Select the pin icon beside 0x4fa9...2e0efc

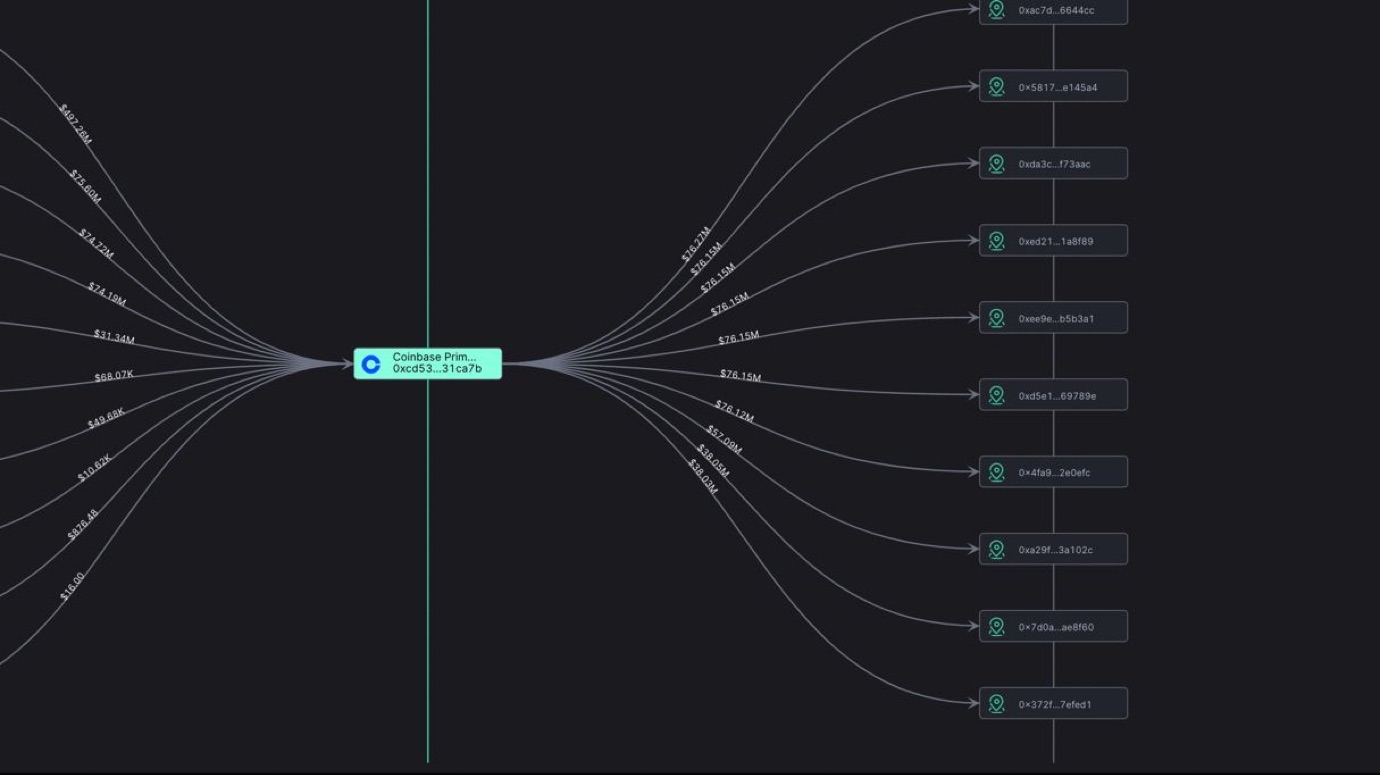click(996, 472)
